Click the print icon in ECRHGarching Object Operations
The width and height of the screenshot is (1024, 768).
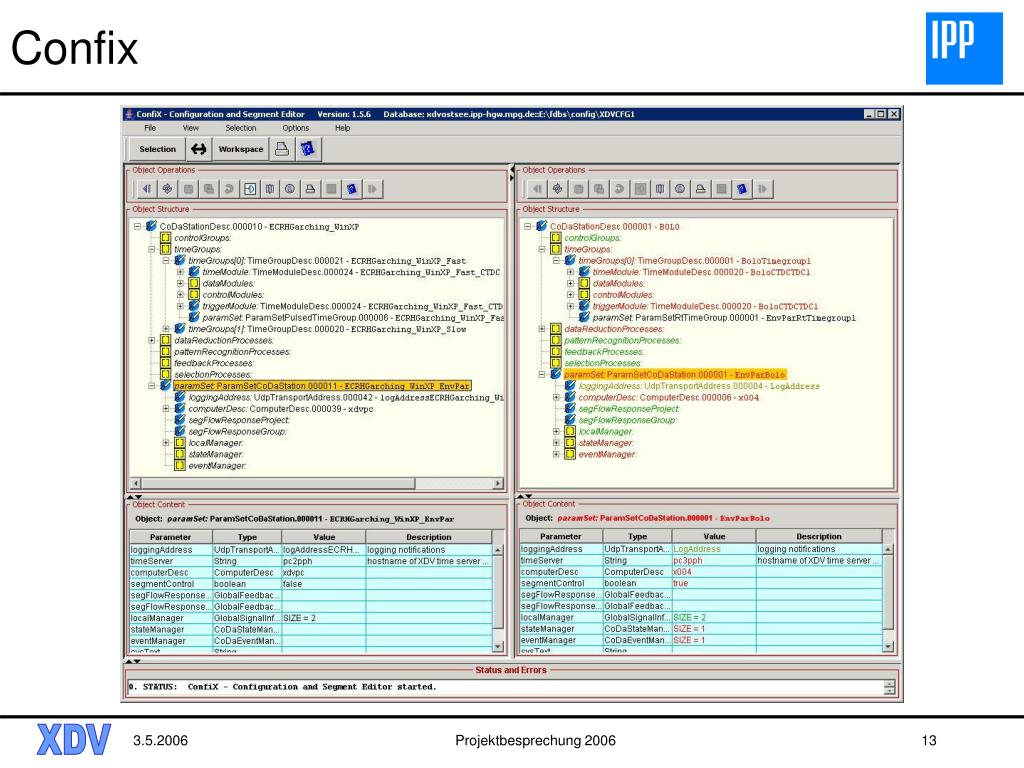tap(311, 189)
